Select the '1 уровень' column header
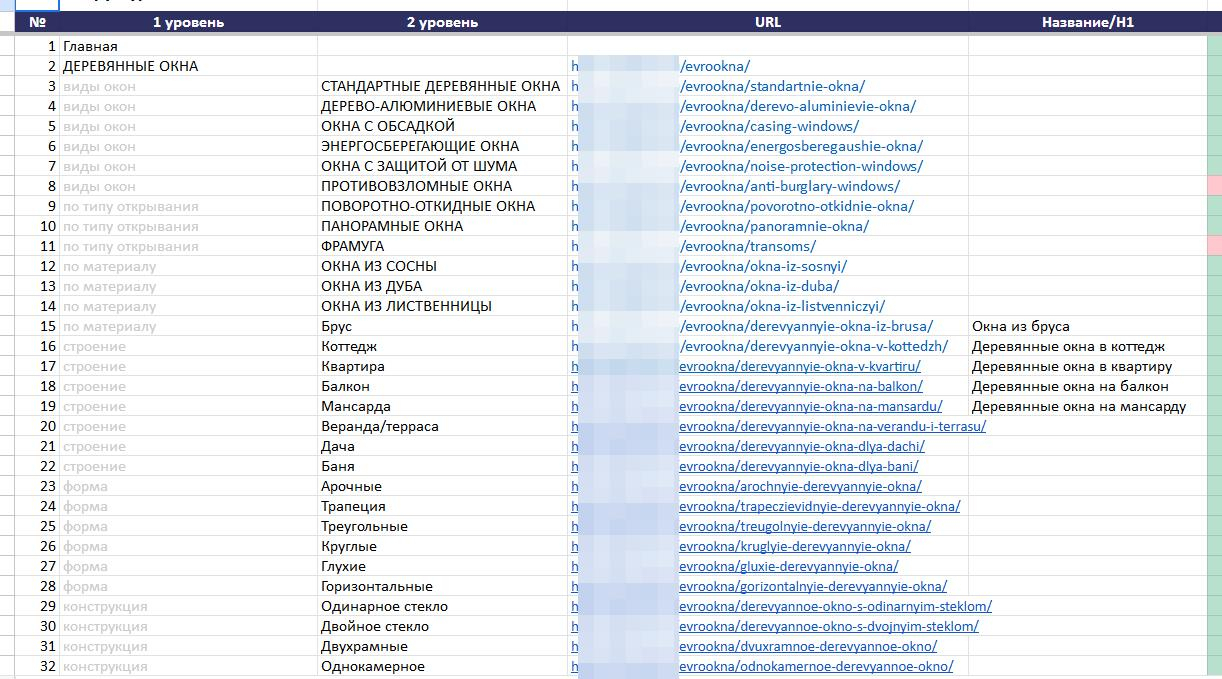 [188, 22]
